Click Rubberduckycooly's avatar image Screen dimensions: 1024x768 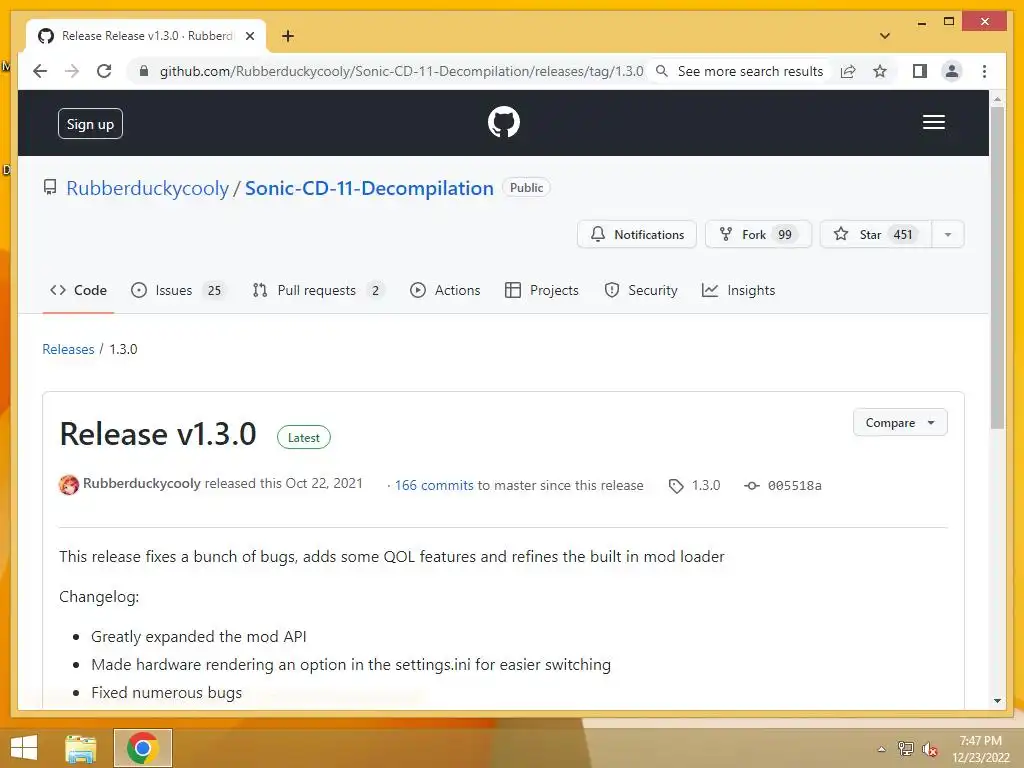tap(69, 485)
